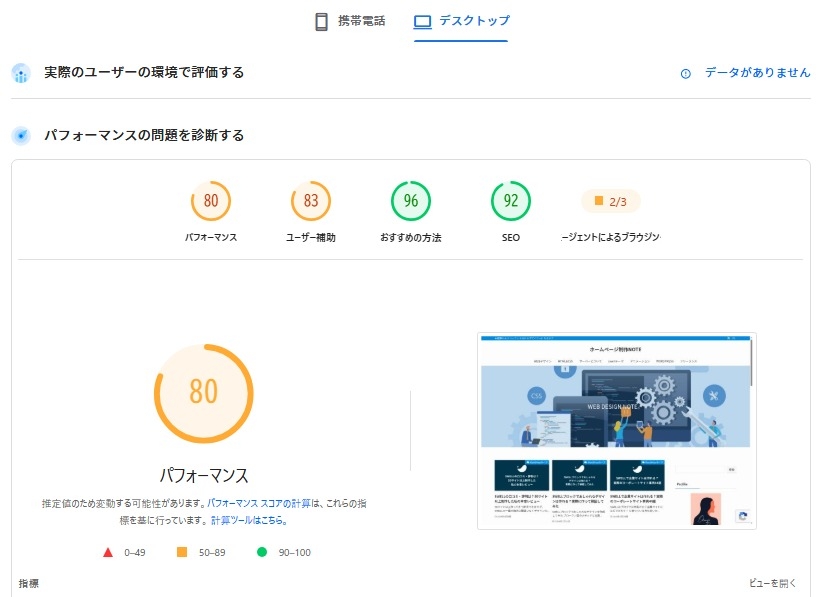825x597 pixels.
Task: Click the ユーザー補助 label
Action: [311, 238]
